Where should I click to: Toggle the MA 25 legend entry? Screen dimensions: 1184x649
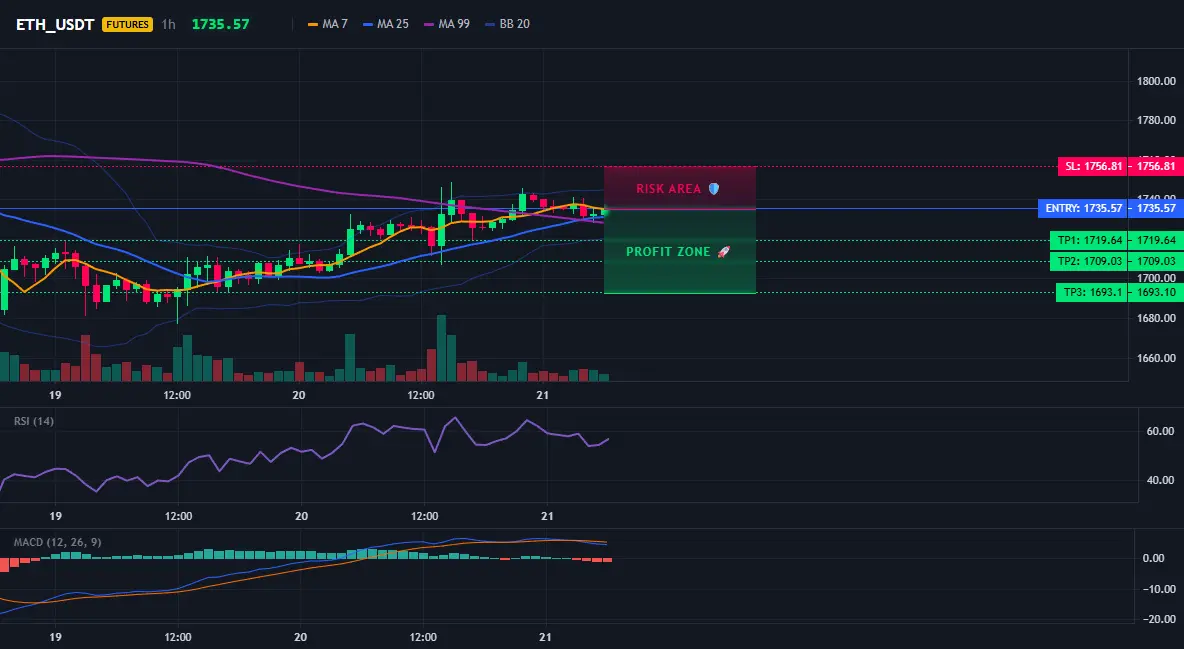386,24
